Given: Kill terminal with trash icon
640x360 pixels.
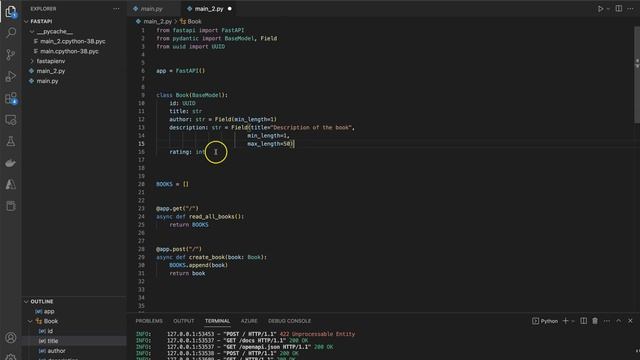Looking at the screenshot, I should pyautogui.click(x=595, y=321).
